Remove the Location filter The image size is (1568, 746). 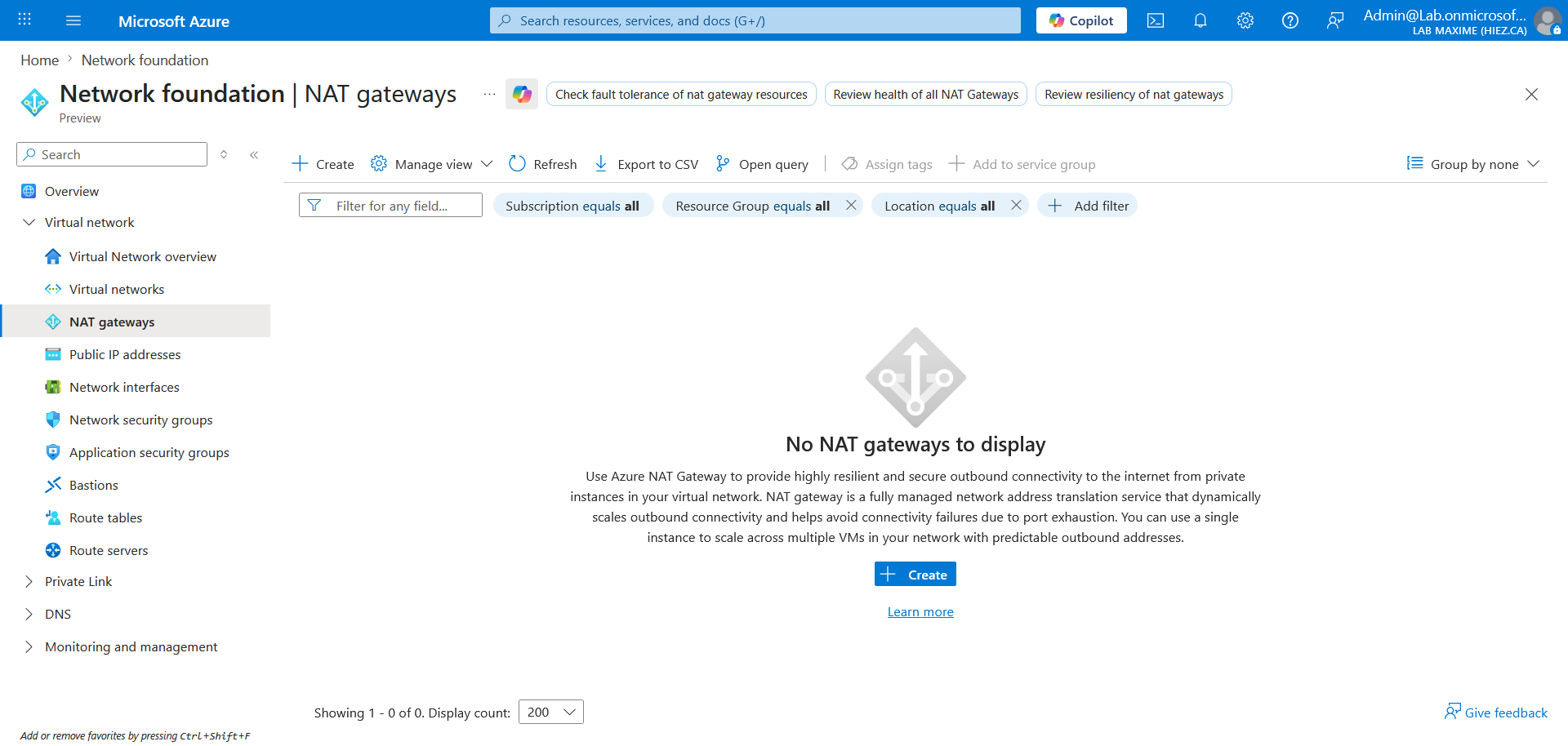pyautogui.click(x=1016, y=205)
